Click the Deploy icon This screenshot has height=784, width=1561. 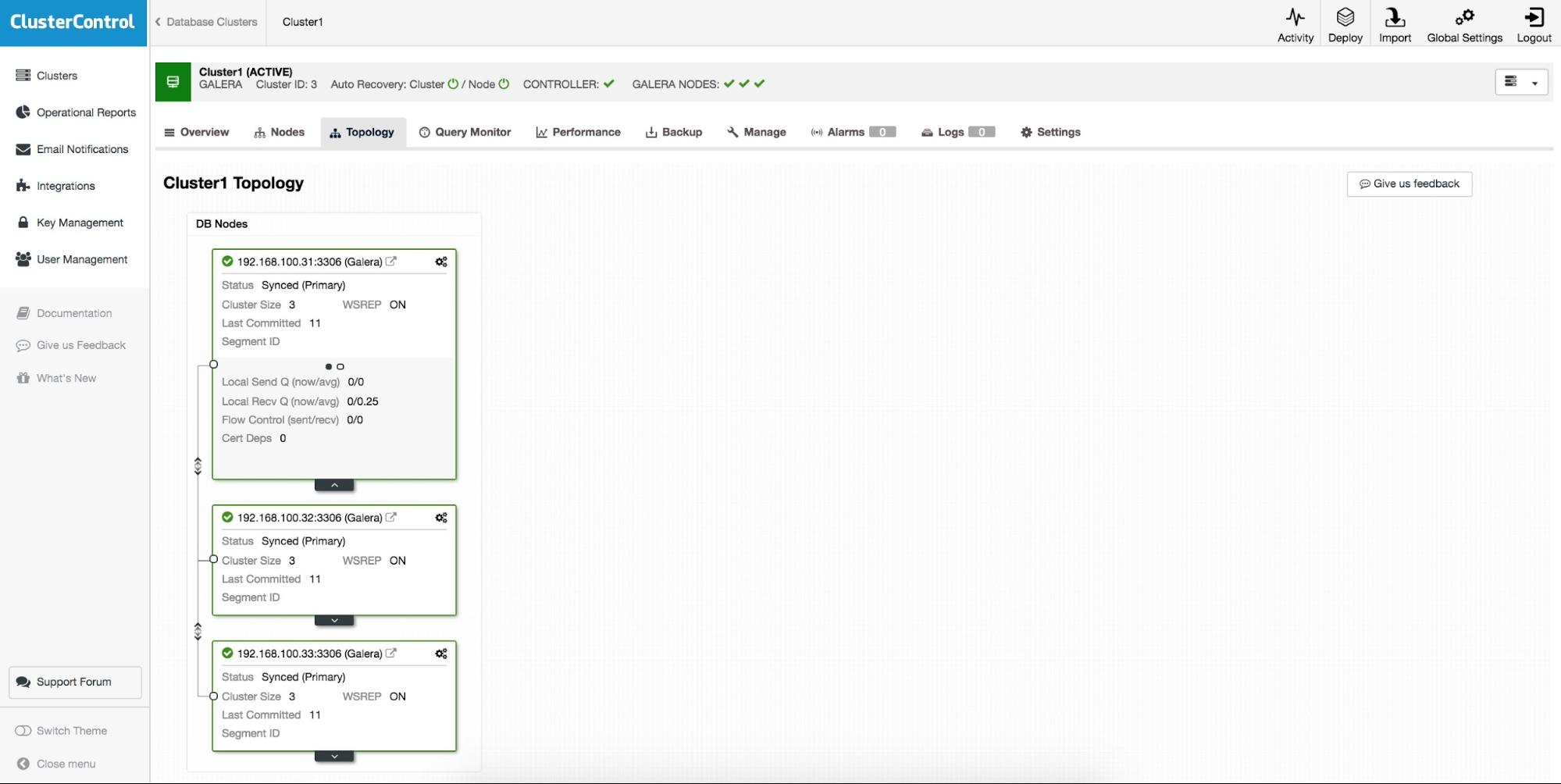(1345, 24)
